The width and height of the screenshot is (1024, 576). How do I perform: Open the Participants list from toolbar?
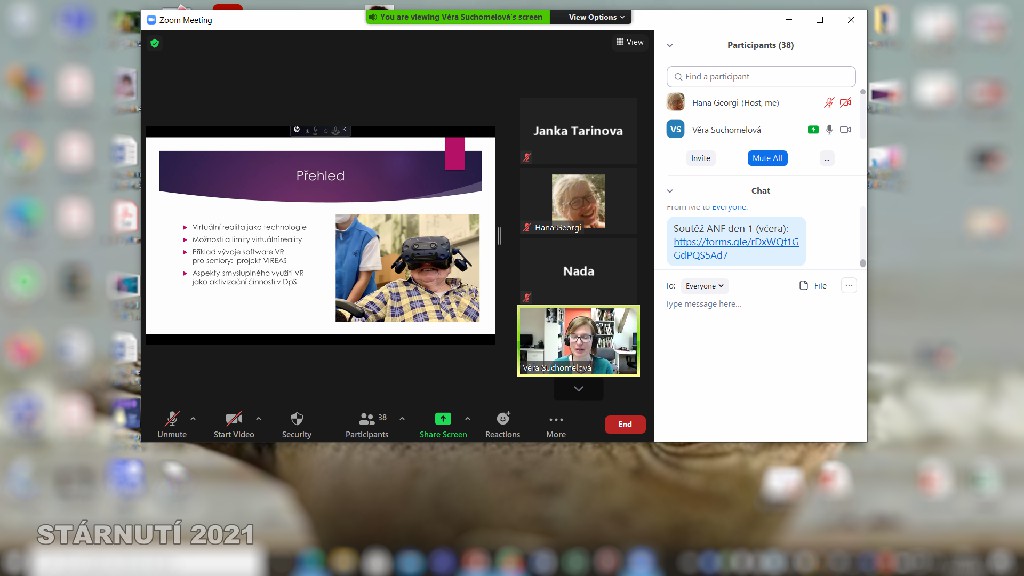(x=367, y=419)
